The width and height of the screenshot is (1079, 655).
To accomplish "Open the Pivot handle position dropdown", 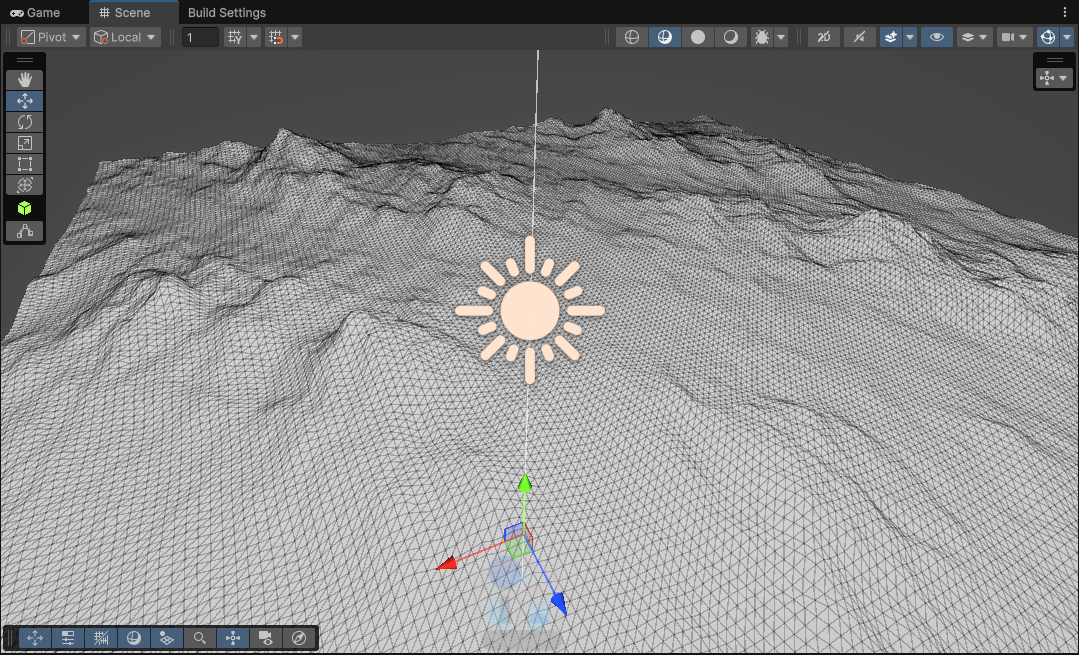I will coord(51,37).
